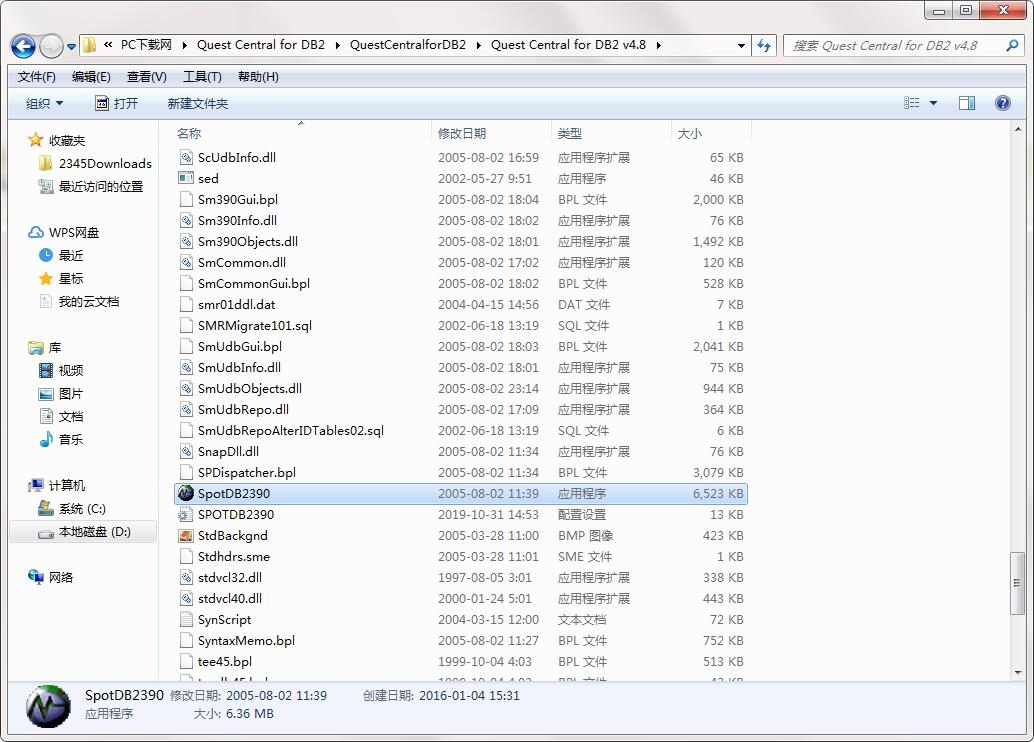This screenshot has height=742, width=1034.
Task: Select the SmCommon.dll file icon
Action: tap(186, 263)
